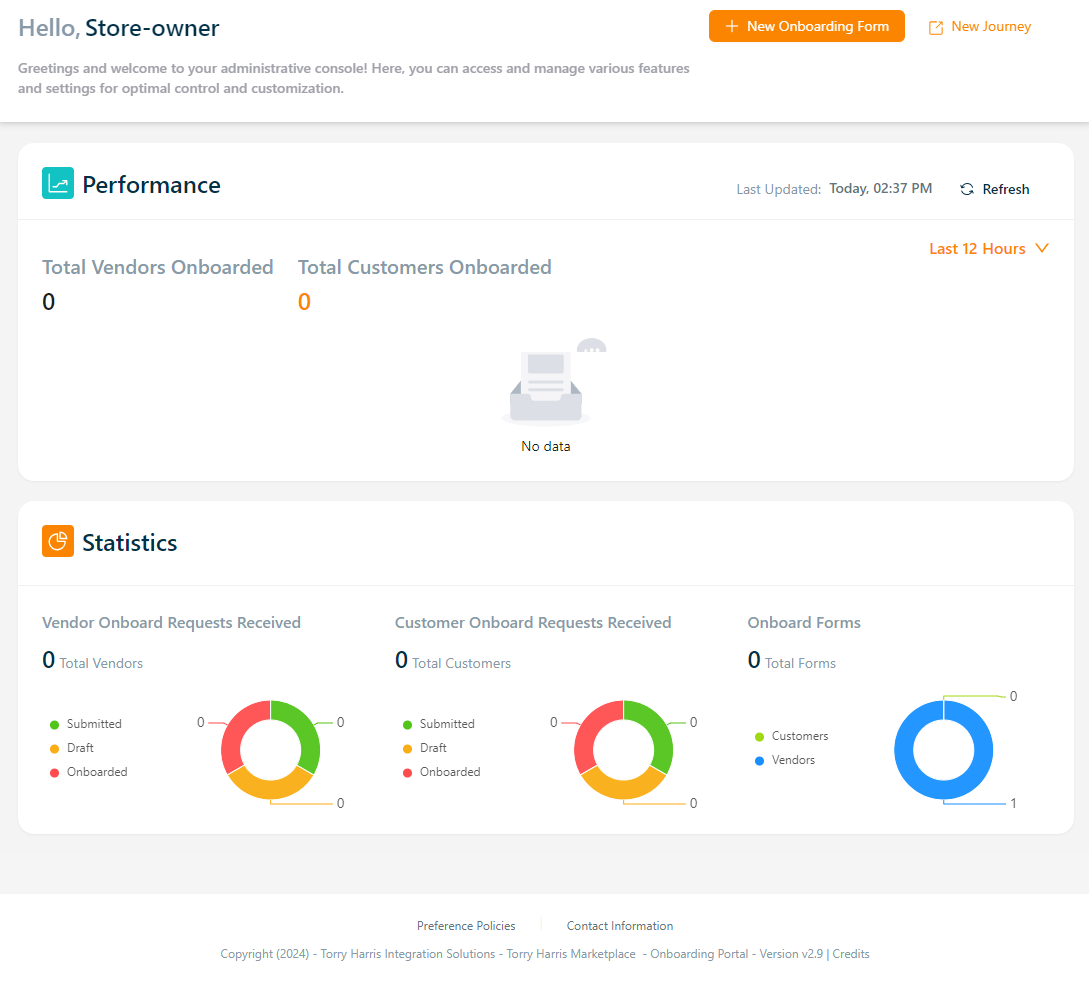Click the New Journey external link icon

tap(936, 28)
